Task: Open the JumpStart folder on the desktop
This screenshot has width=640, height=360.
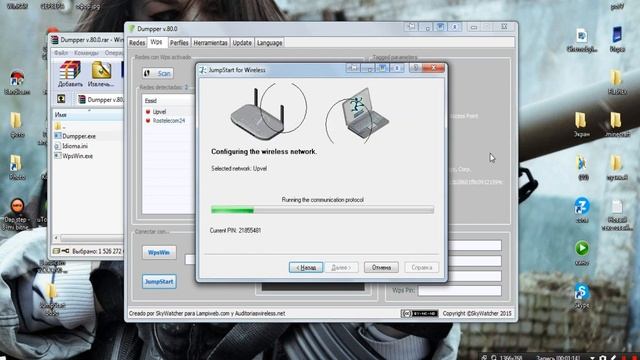Action: coord(51,299)
